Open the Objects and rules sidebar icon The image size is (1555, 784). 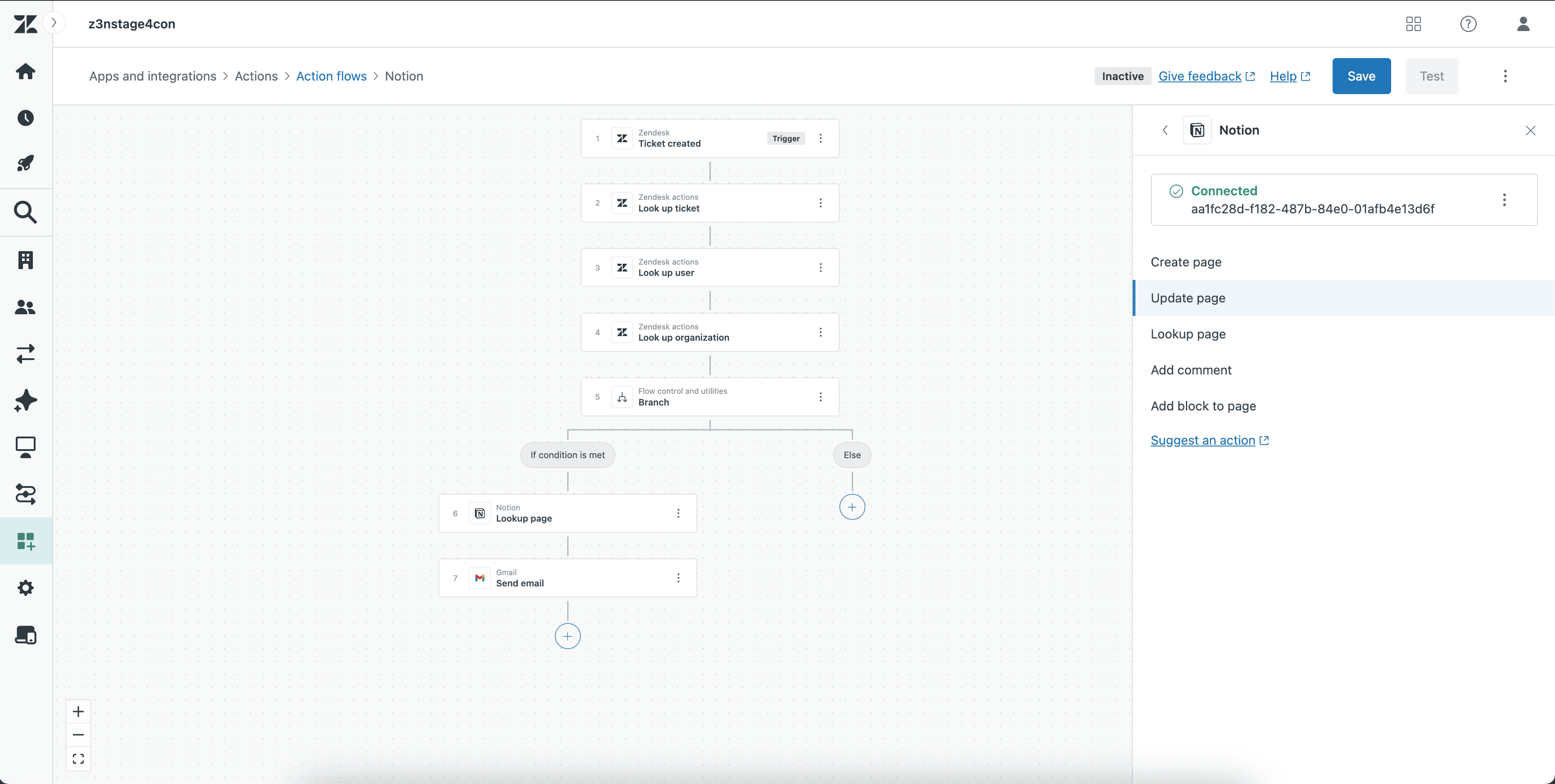pyautogui.click(x=25, y=494)
